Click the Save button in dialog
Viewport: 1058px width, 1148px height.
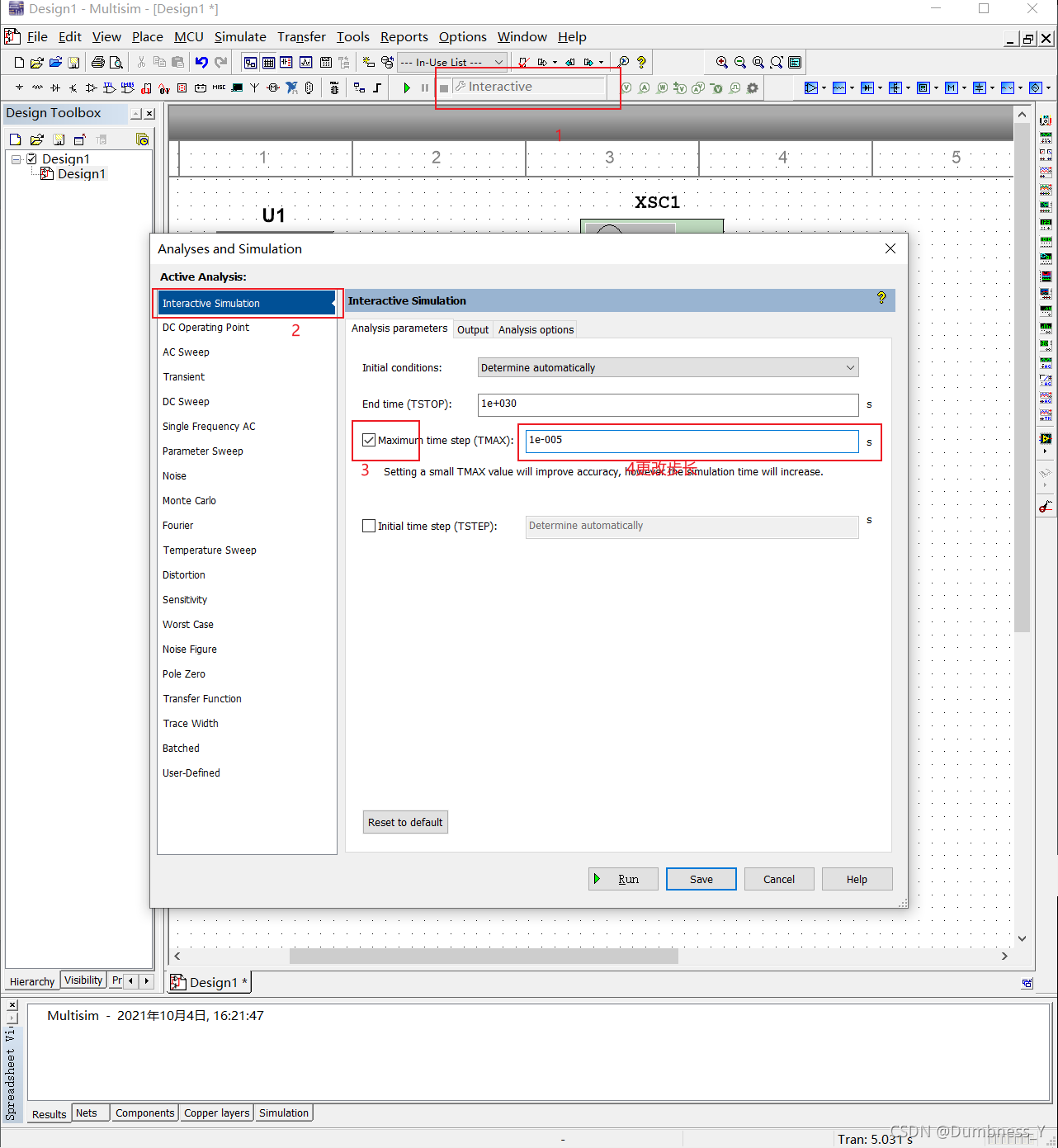(701, 879)
